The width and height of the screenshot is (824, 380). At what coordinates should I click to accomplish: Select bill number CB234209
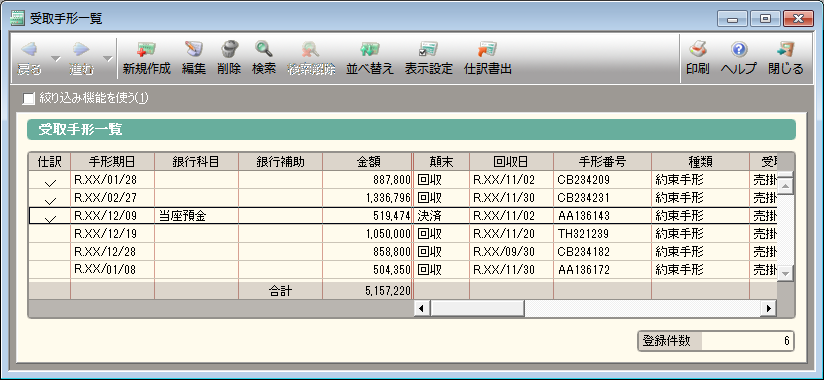602,180
